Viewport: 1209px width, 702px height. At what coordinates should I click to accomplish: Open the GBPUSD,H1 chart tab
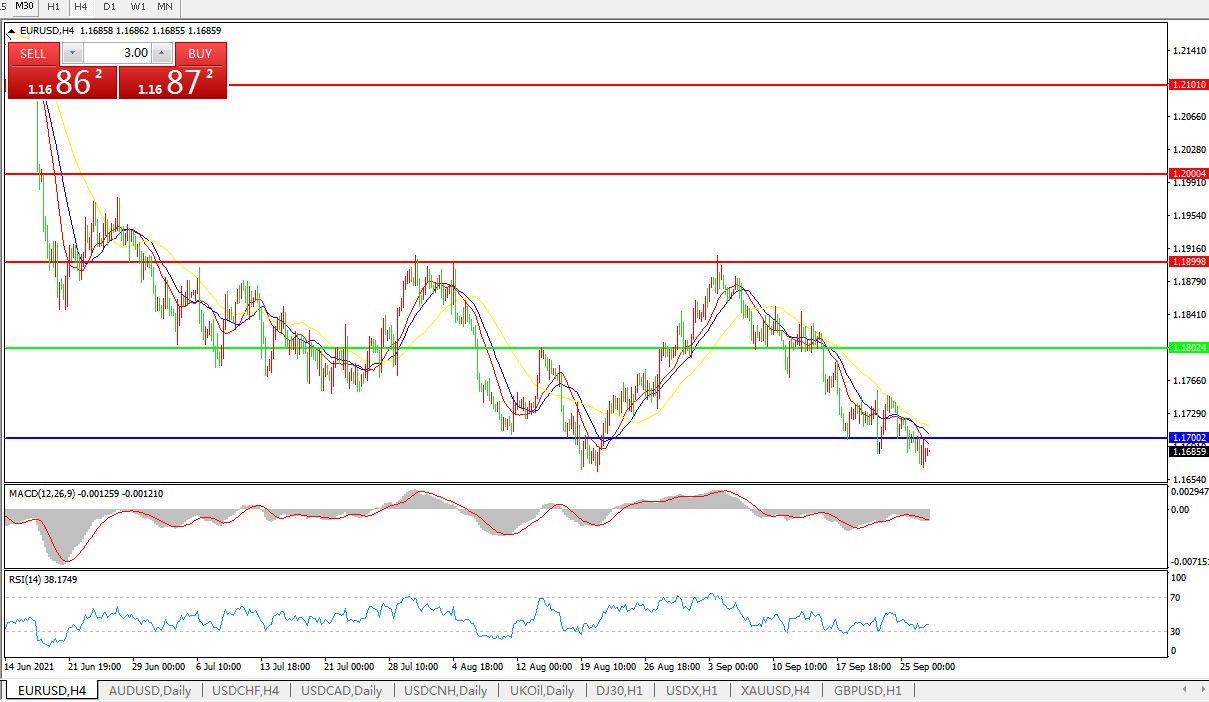click(867, 691)
